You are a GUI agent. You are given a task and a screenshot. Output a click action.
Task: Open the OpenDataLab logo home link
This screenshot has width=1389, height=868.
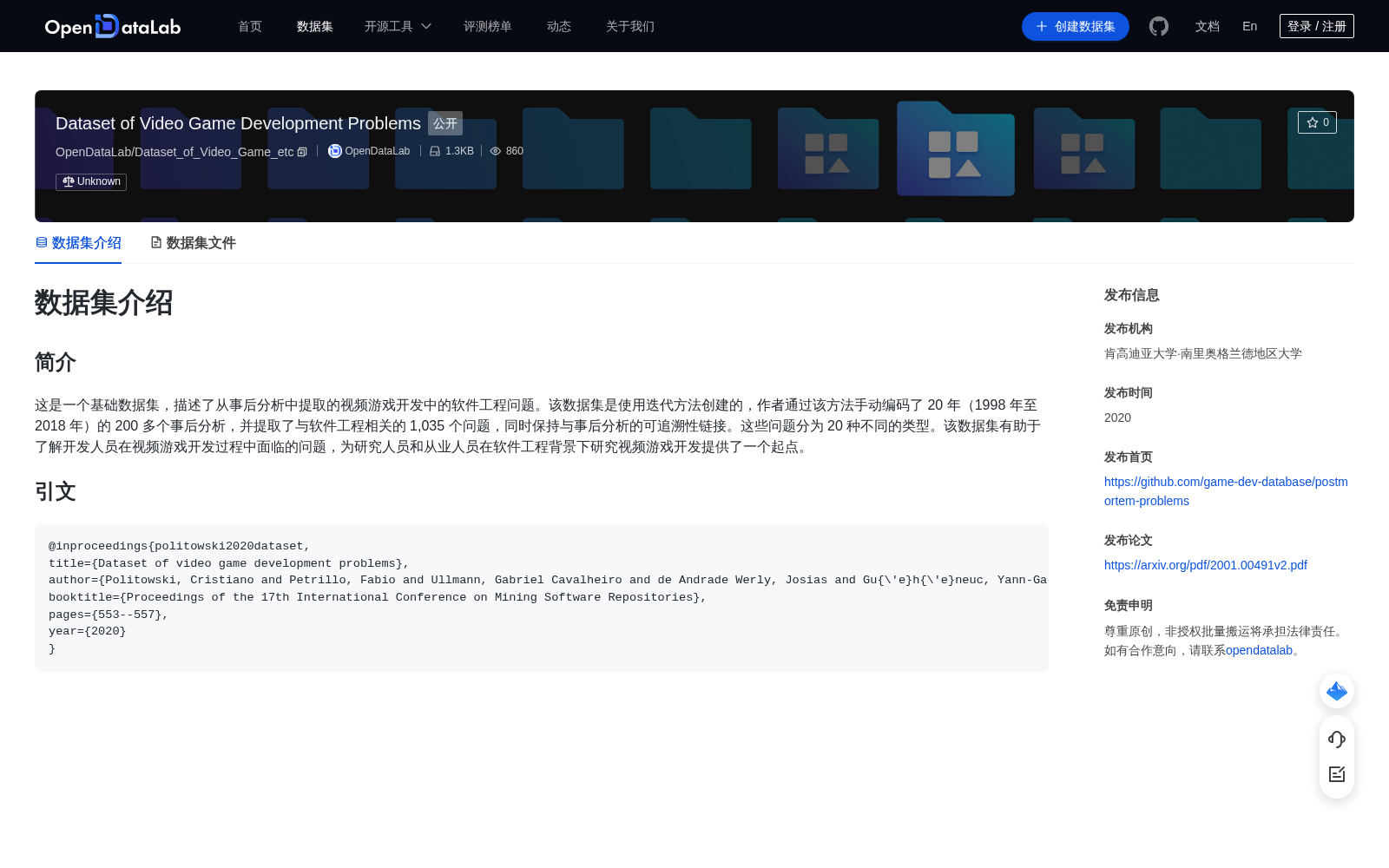click(113, 26)
